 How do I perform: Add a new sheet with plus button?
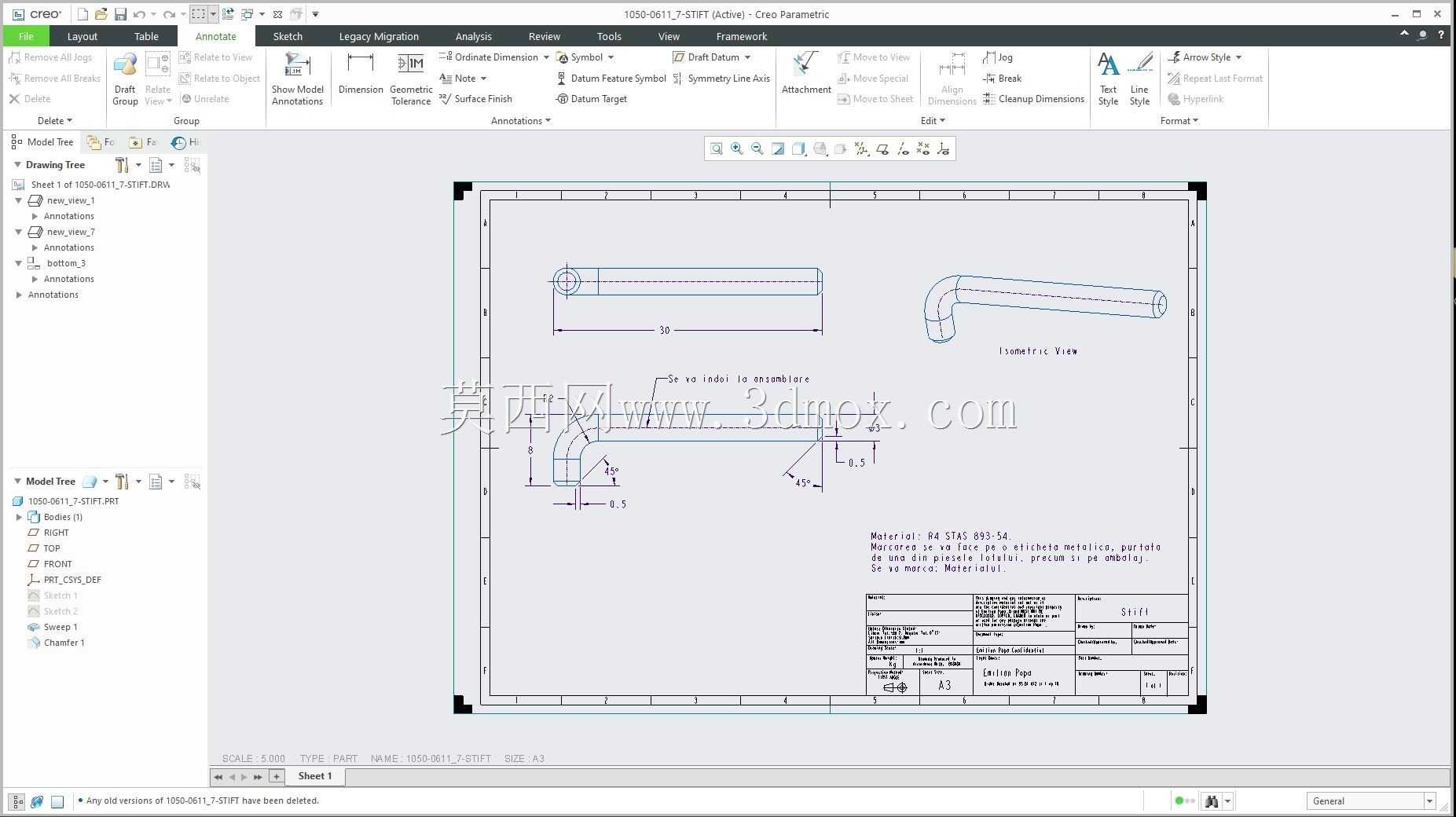(276, 776)
